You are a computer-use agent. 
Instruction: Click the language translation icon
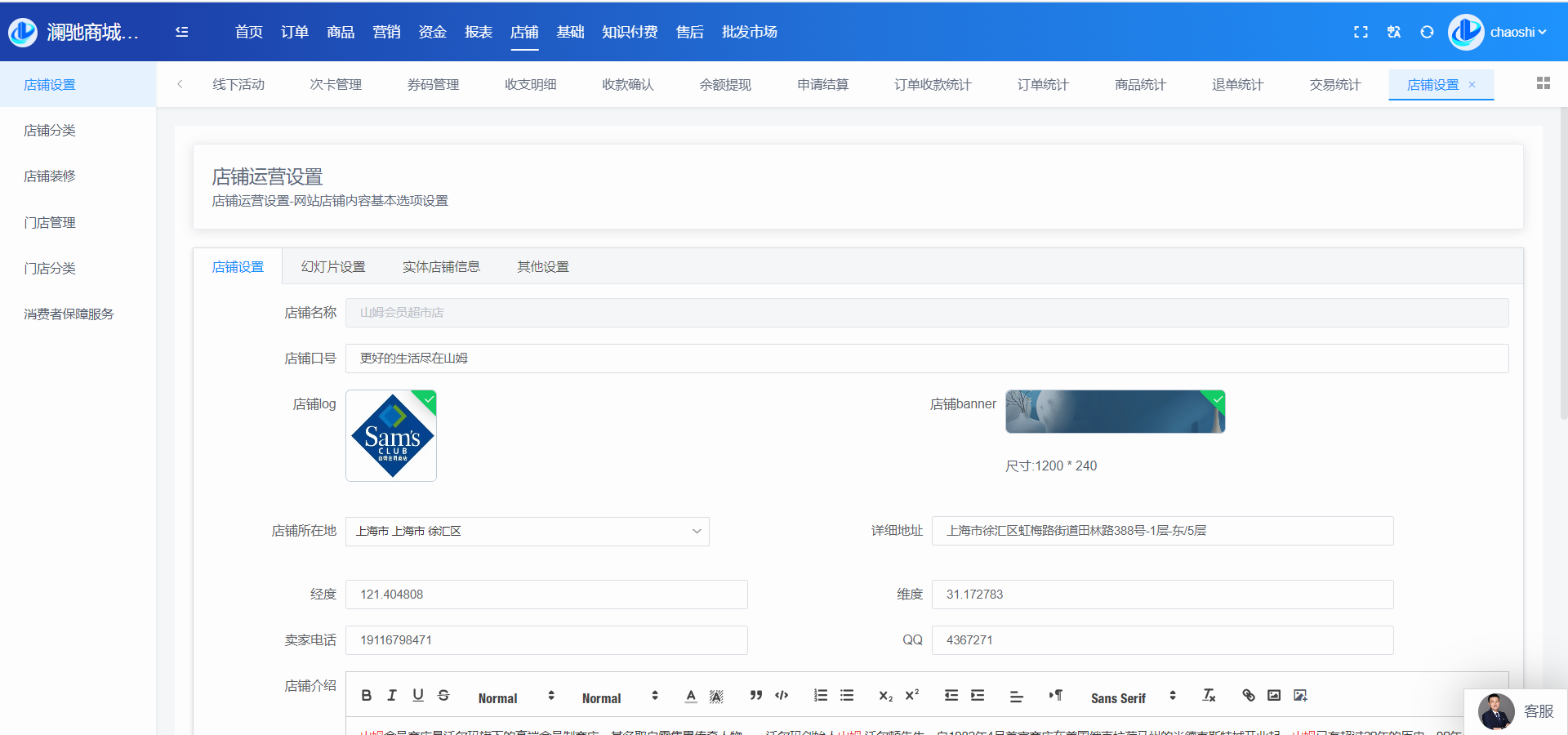click(1394, 32)
